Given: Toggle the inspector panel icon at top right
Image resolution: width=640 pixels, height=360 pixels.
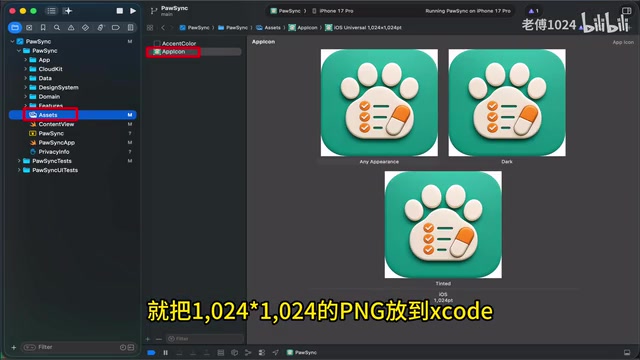Looking at the screenshot, I should point(627,11).
